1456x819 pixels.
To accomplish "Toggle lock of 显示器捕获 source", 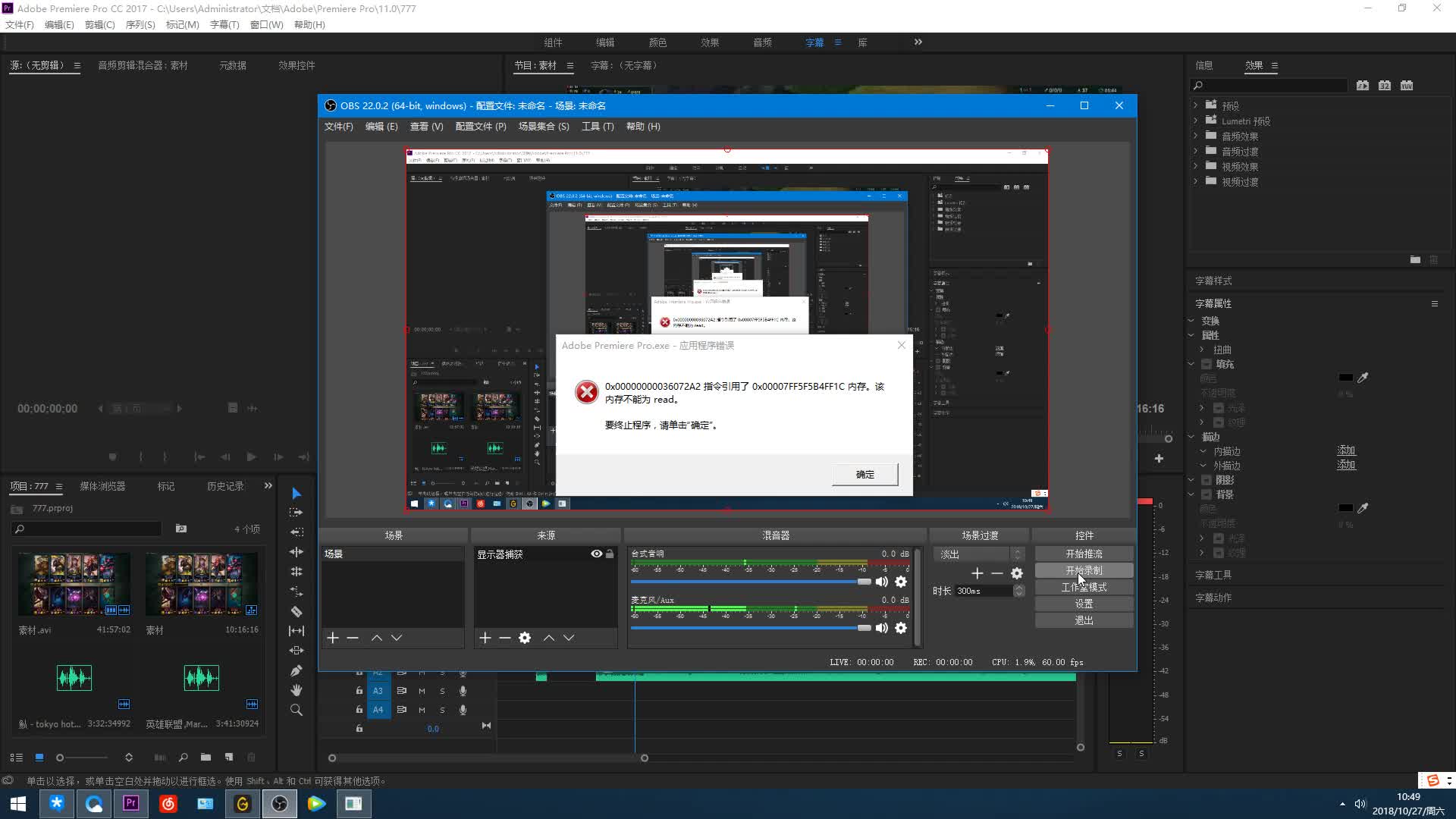I will click(x=610, y=554).
